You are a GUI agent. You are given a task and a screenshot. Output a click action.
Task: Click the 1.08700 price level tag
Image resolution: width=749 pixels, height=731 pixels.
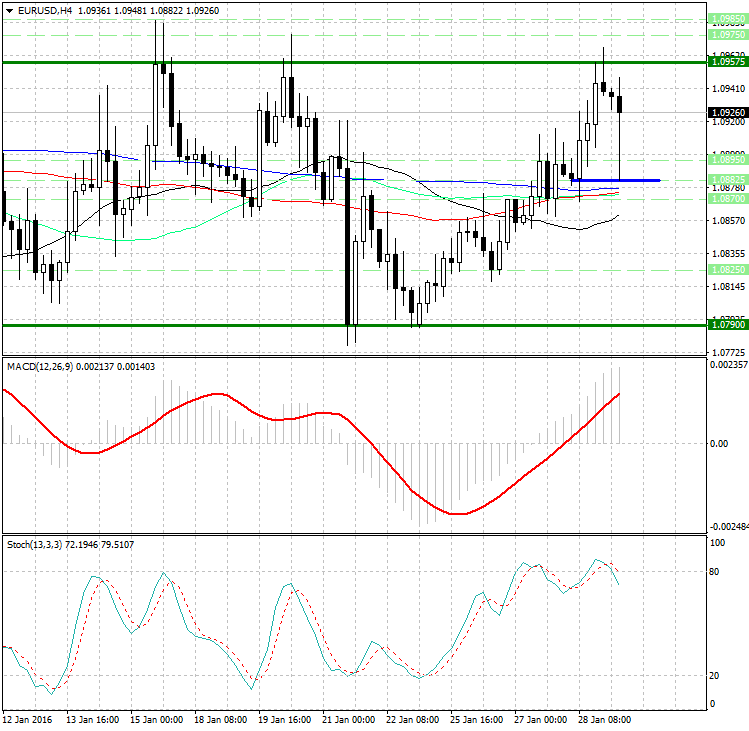coord(727,199)
